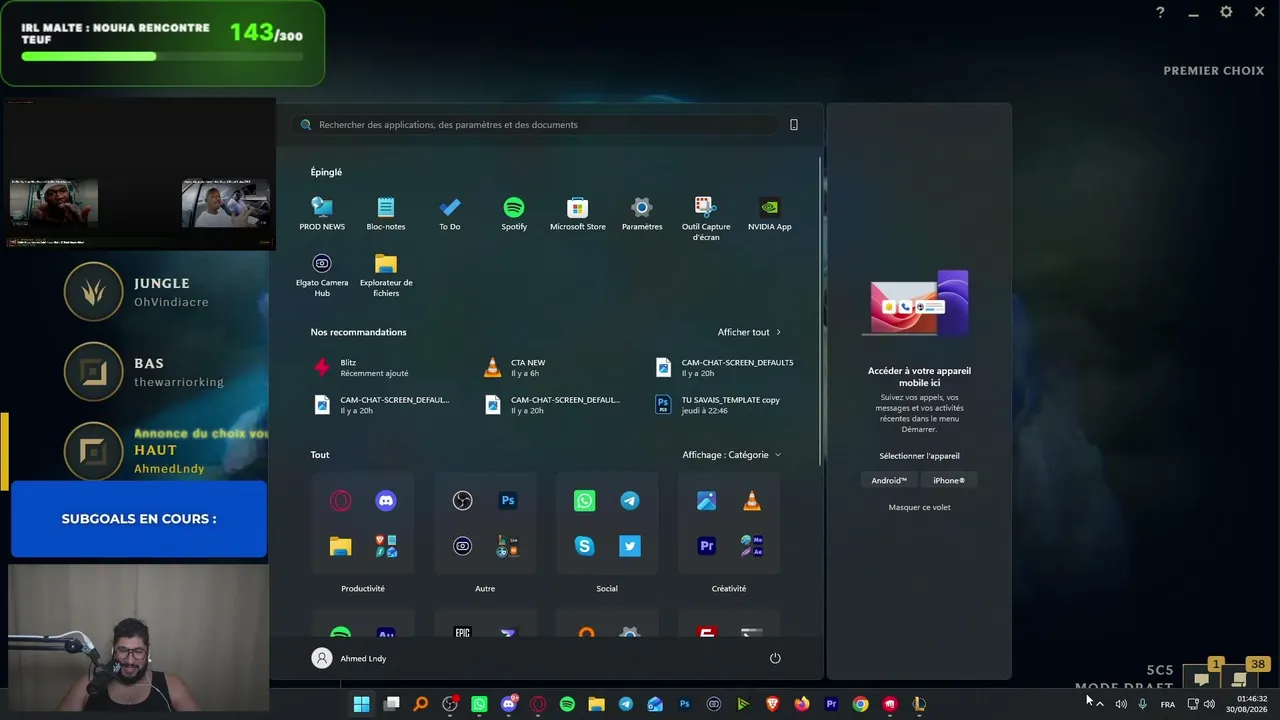1280x720 pixels.
Task: Open the taskbar Search magnifier
Action: click(421, 704)
